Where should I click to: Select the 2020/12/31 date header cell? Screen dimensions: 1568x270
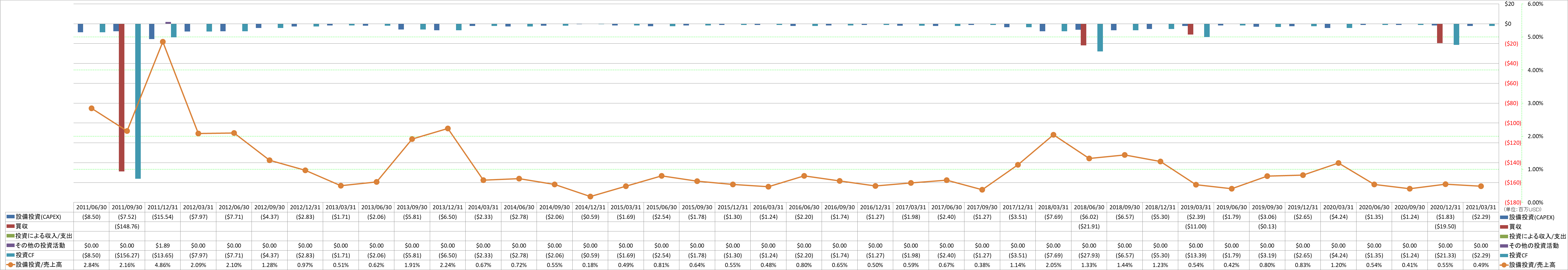pos(1445,207)
